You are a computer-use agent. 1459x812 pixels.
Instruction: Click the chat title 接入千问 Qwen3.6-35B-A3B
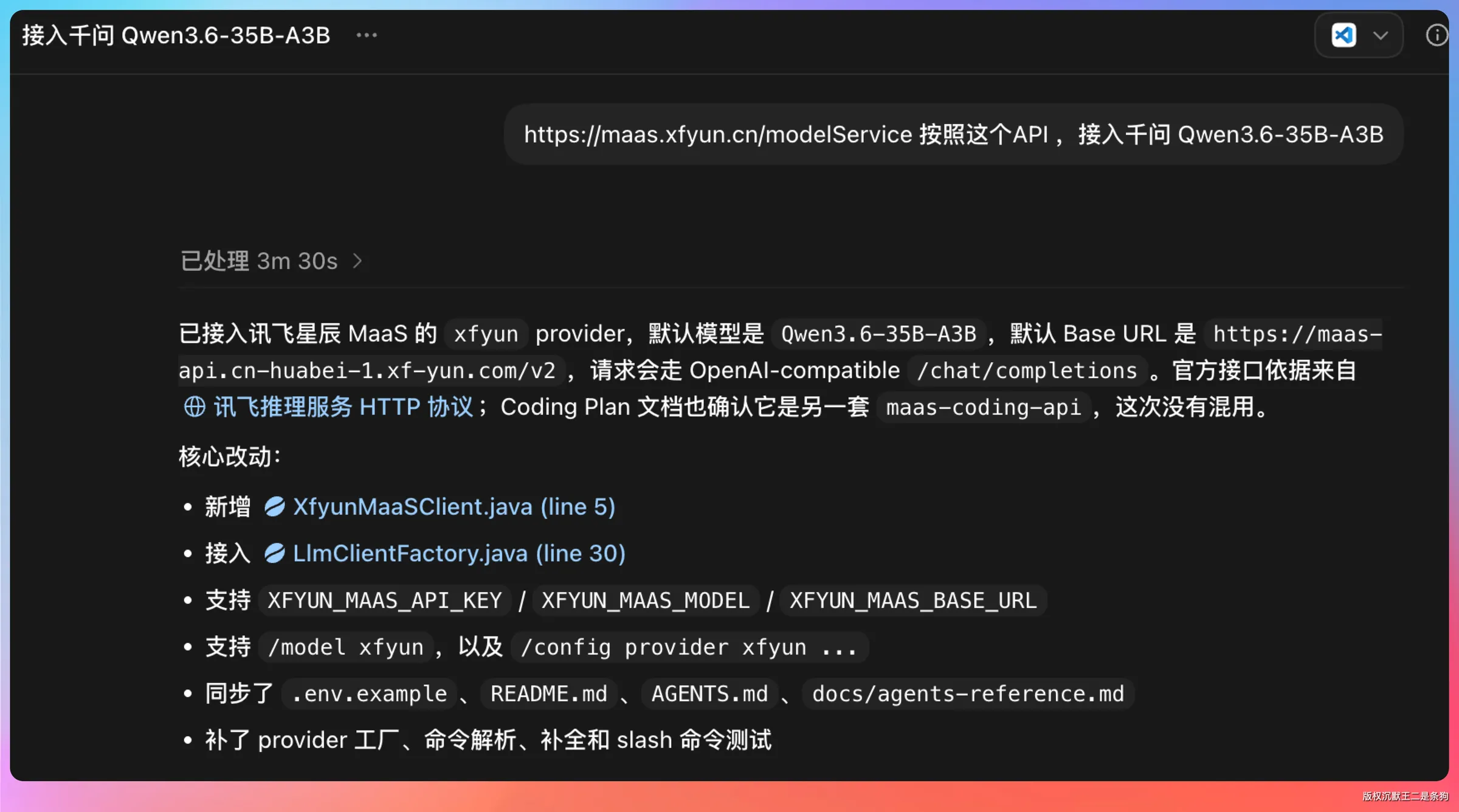pyautogui.click(x=176, y=35)
